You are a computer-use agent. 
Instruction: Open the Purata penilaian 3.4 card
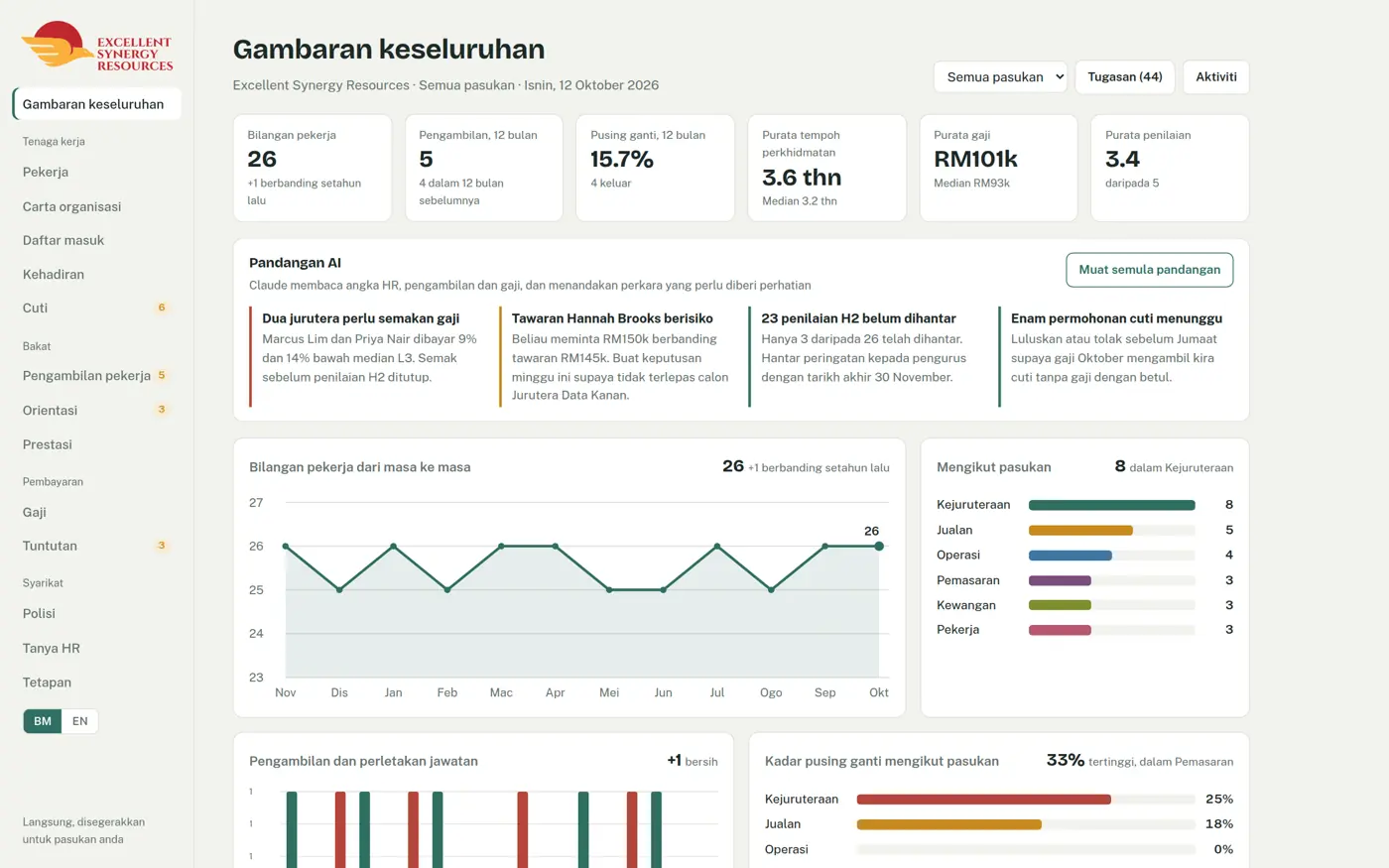pos(1170,168)
